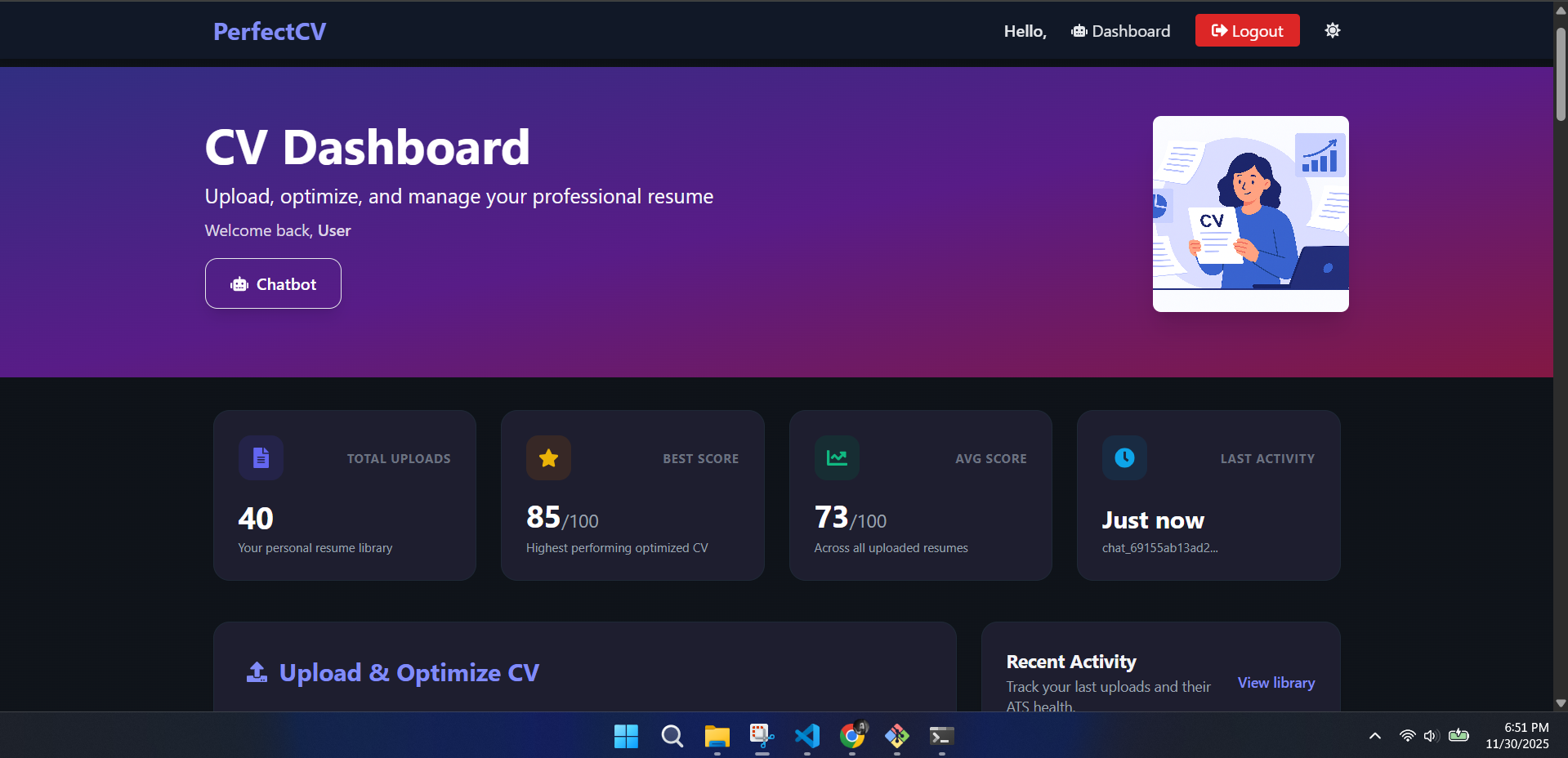Launch Google Chrome from the taskbar
This screenshot has height=758, width=1568.
pos(851,736)
